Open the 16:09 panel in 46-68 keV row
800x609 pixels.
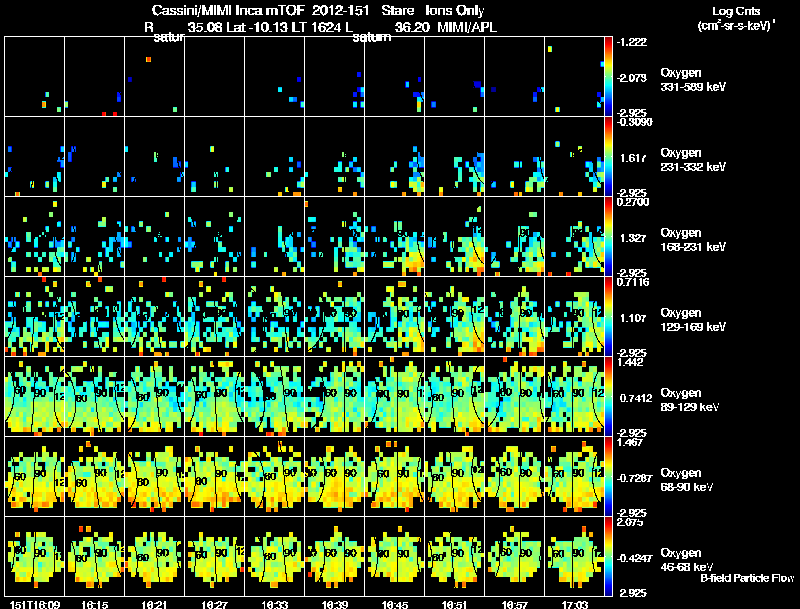(35, 556)
